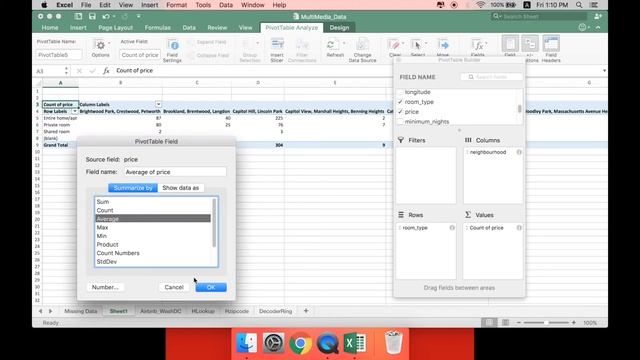640x360 pixels.
Task: Open Spotlight search in menu bar
Action: click(x=579, y=5)
